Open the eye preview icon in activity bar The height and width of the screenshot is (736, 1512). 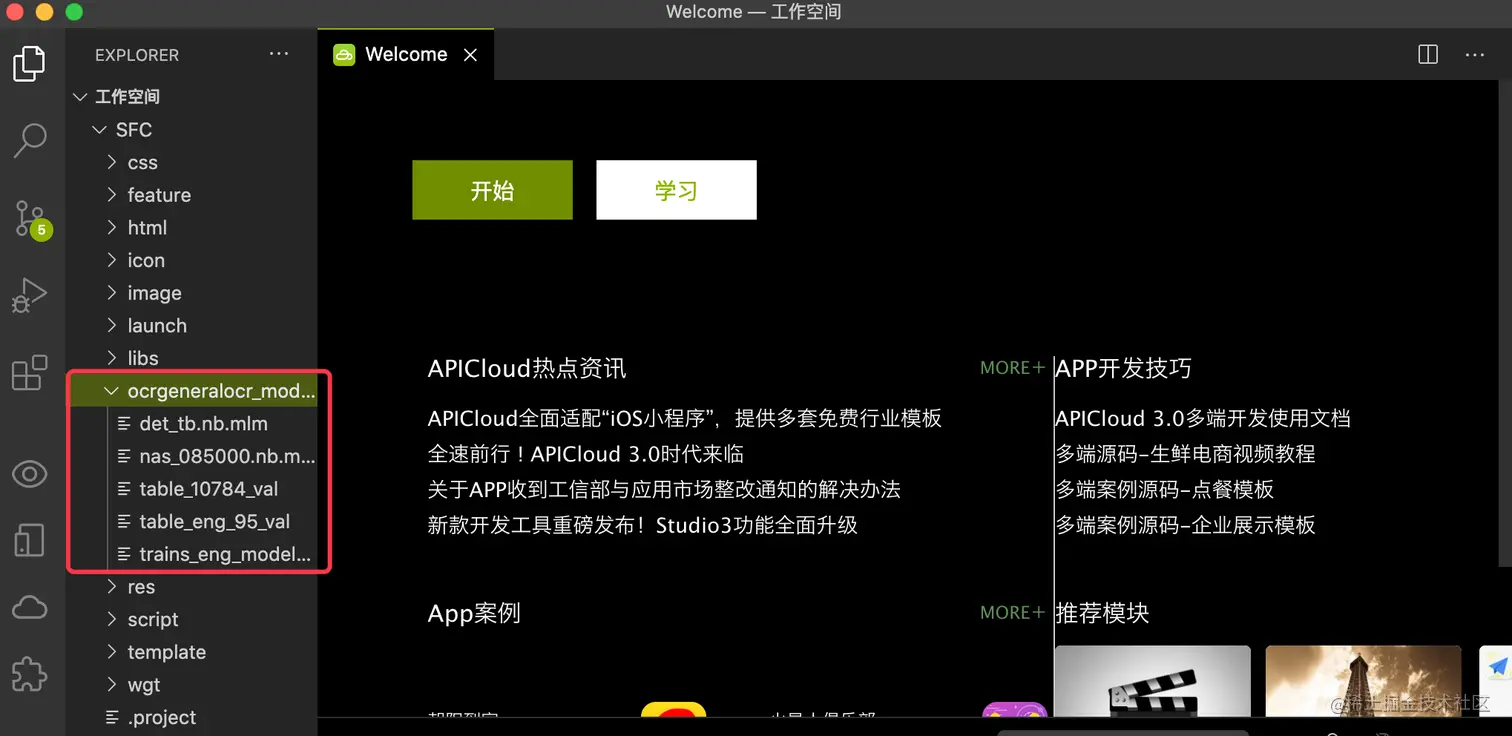pos(29,474)
